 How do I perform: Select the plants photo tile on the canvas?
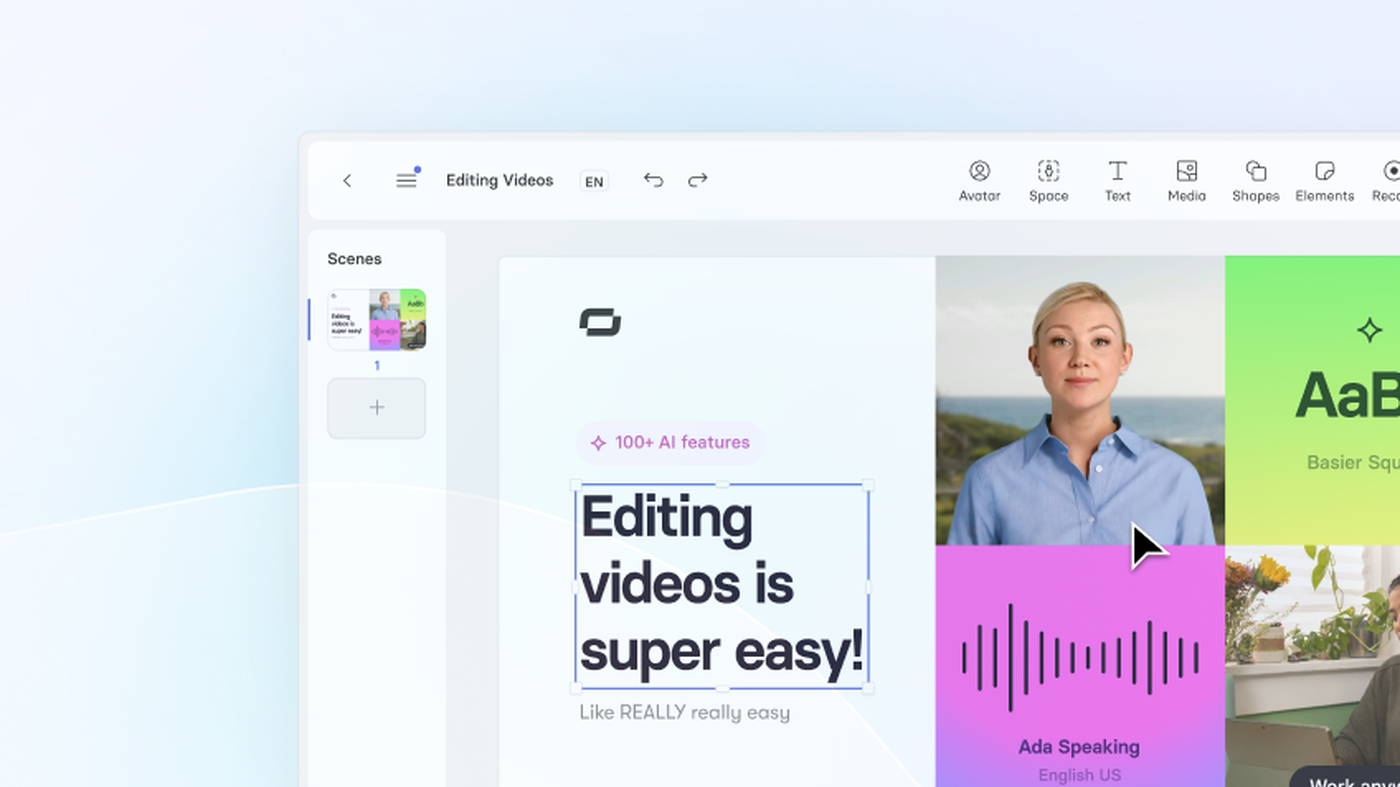coord(1312,666)
